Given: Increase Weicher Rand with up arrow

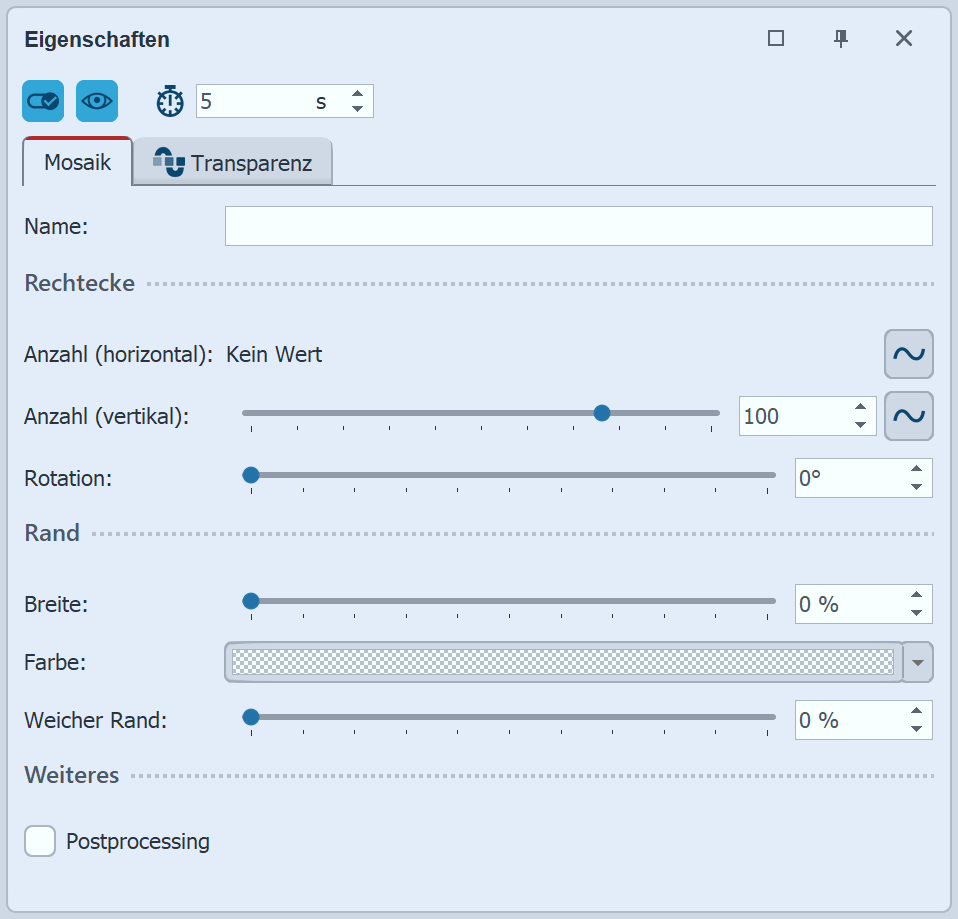Looking at the screenshot, I should pos(916,712).
